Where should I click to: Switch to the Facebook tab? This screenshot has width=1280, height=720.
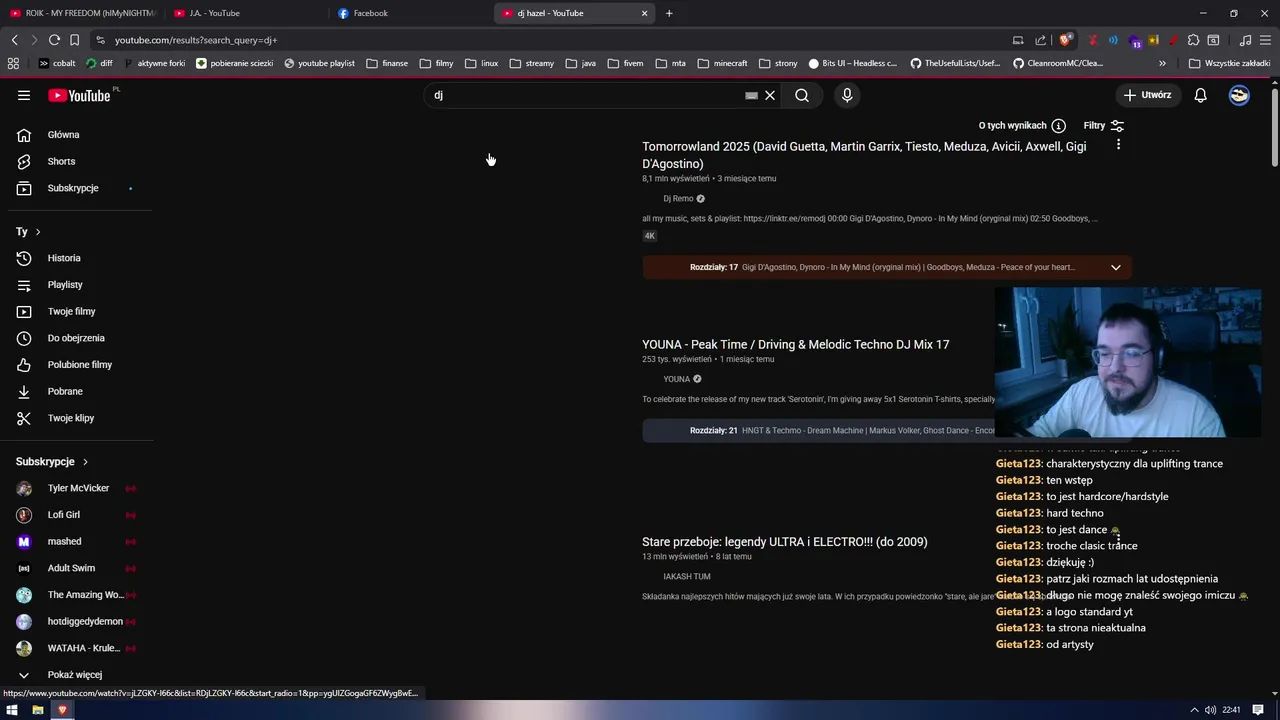tap(410, 13)
